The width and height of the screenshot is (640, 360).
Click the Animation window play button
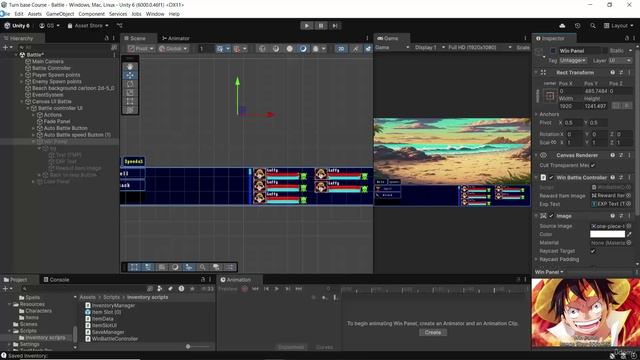[x=276, y=289]
